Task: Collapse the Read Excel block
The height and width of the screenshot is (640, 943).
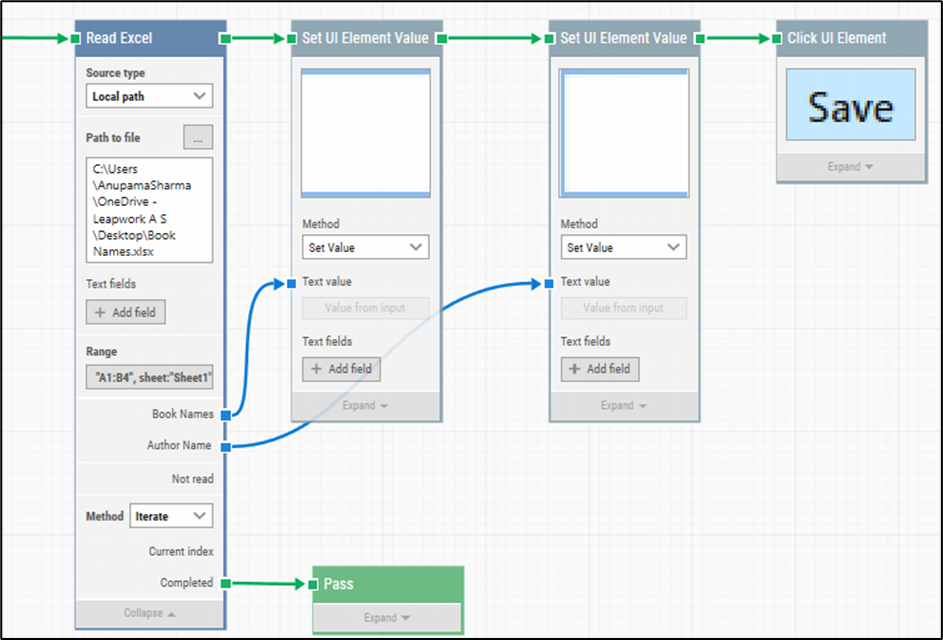Action: (149, 611)
